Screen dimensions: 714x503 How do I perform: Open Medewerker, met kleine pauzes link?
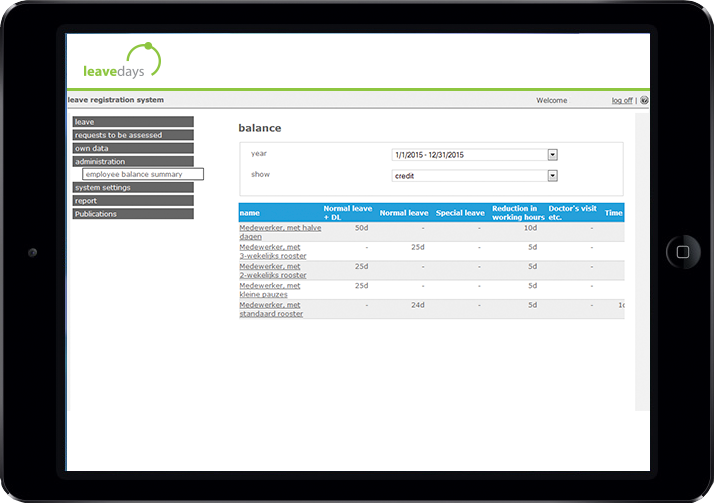pyautogui.click(x=270, y=290)
